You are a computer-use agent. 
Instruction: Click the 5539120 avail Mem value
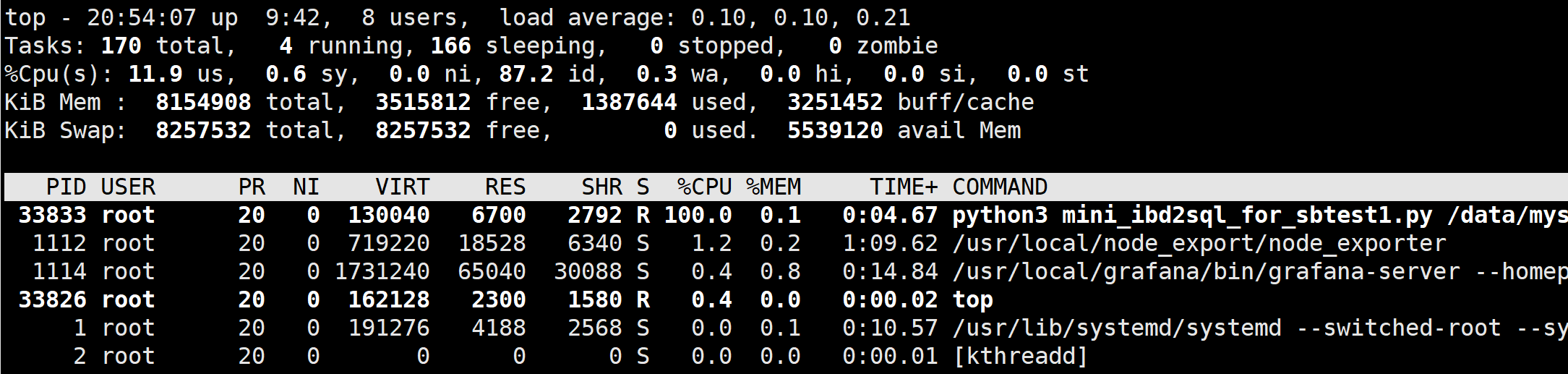(x=835, y=130)
